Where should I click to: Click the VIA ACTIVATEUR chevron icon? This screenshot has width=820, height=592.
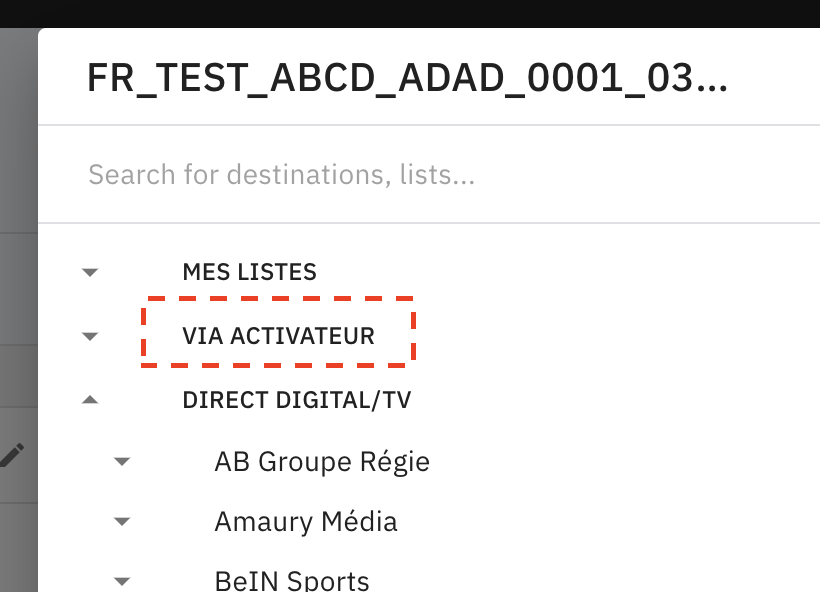click(90, 335)
